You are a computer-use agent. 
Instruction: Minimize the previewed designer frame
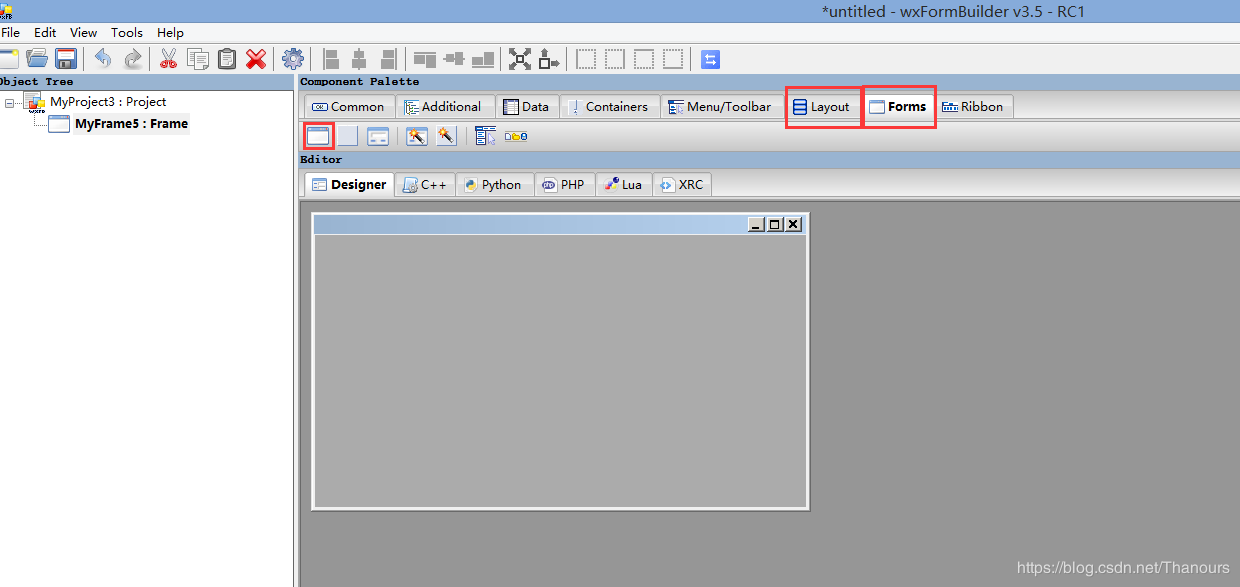[757, 225]
